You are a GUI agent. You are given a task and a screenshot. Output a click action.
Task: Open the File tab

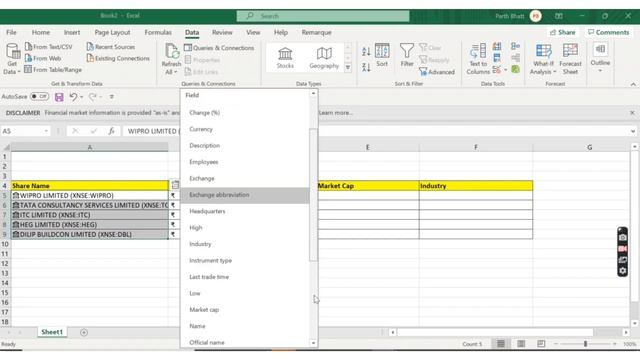pos(11,32)
